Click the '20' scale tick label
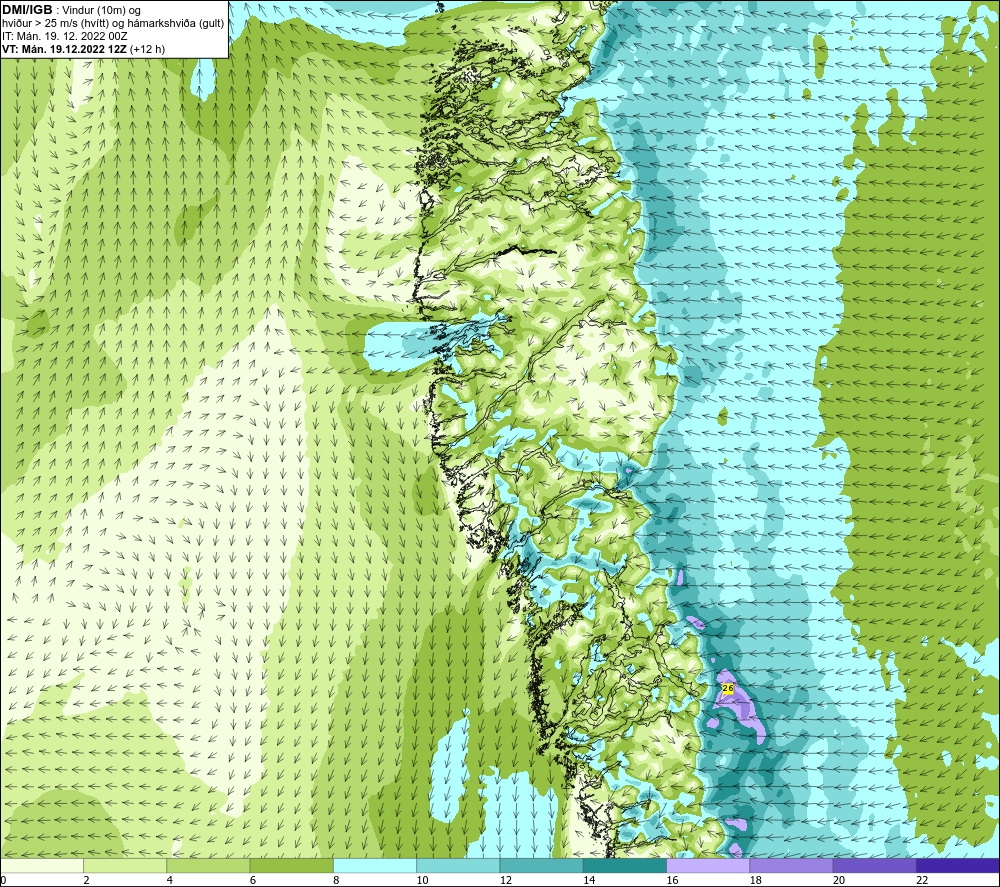The width and height of the screenshot is (1000, 887). click(x=839, y=881)
